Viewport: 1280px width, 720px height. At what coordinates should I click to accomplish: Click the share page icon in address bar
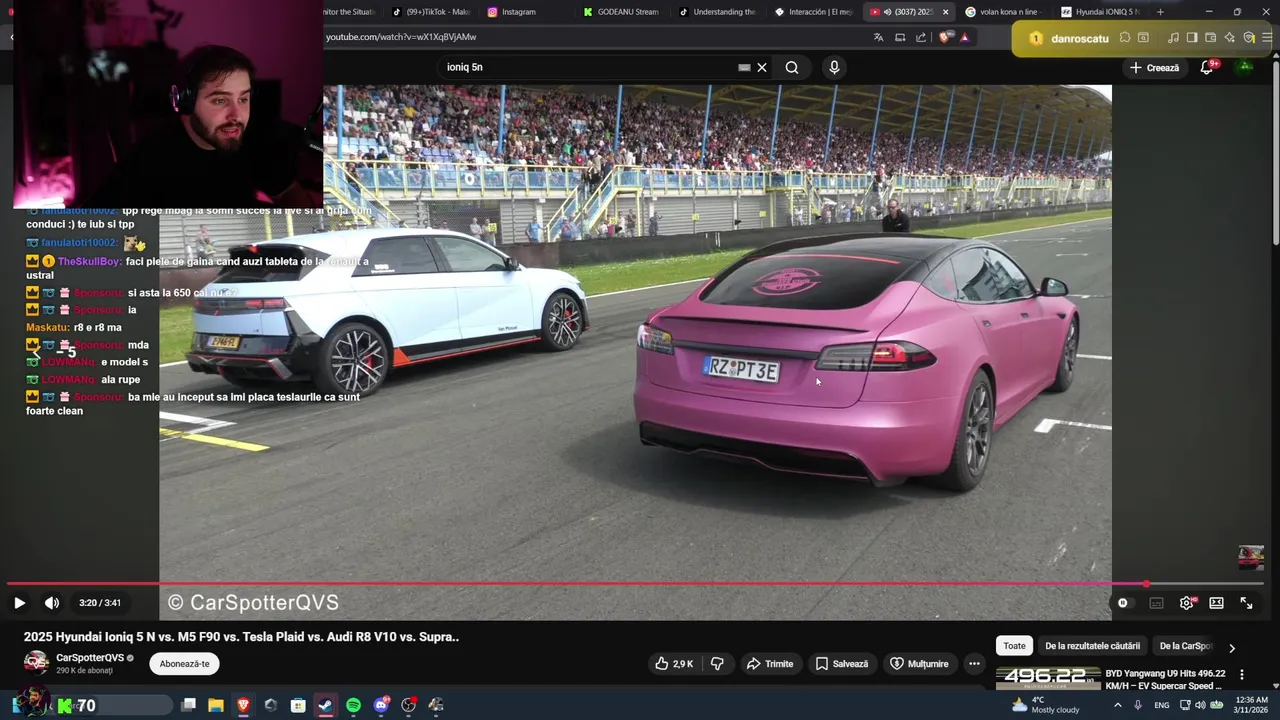pos(921,38)
